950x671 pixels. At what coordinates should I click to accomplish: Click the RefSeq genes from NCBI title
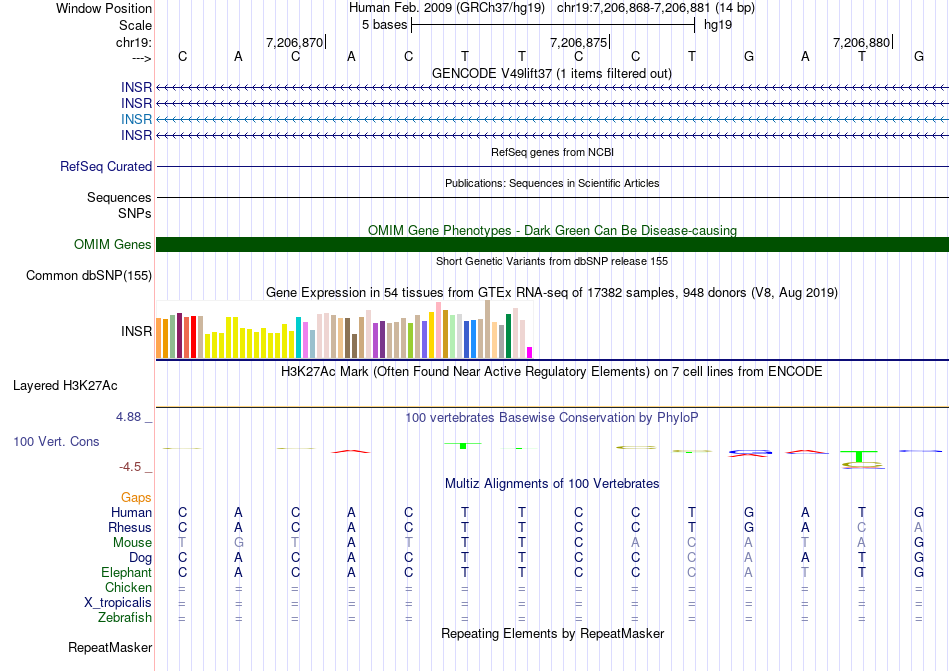(552, 152)
